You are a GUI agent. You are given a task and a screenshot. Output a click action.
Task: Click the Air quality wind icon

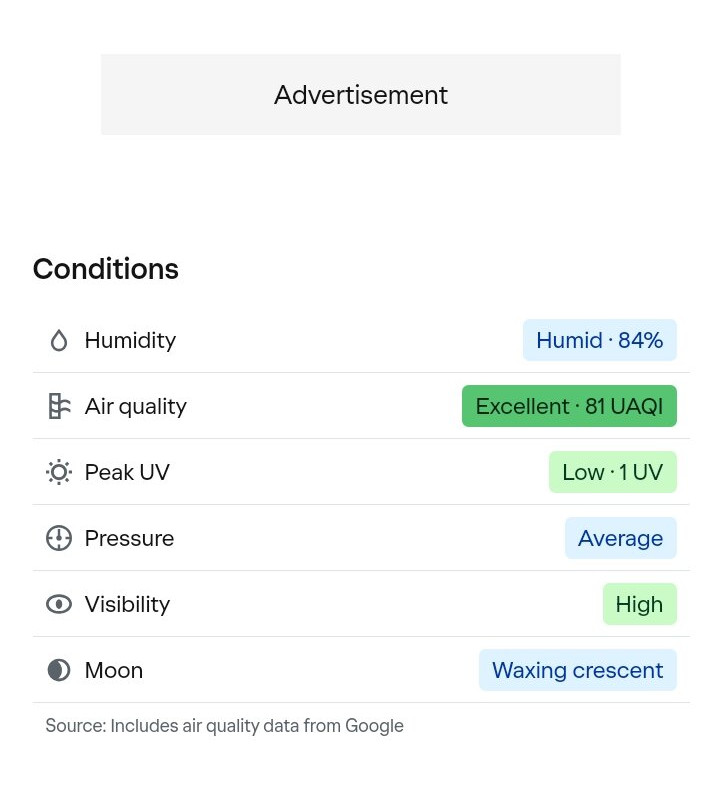[59, 406]
